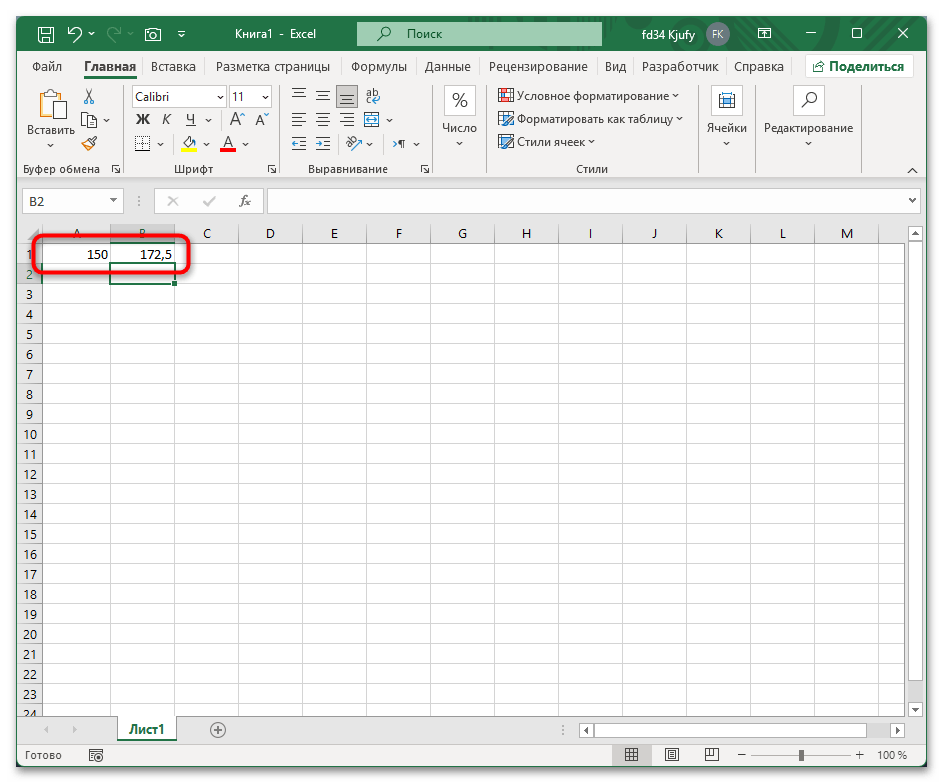Toggle bold Ж formatting

[143, 120]
